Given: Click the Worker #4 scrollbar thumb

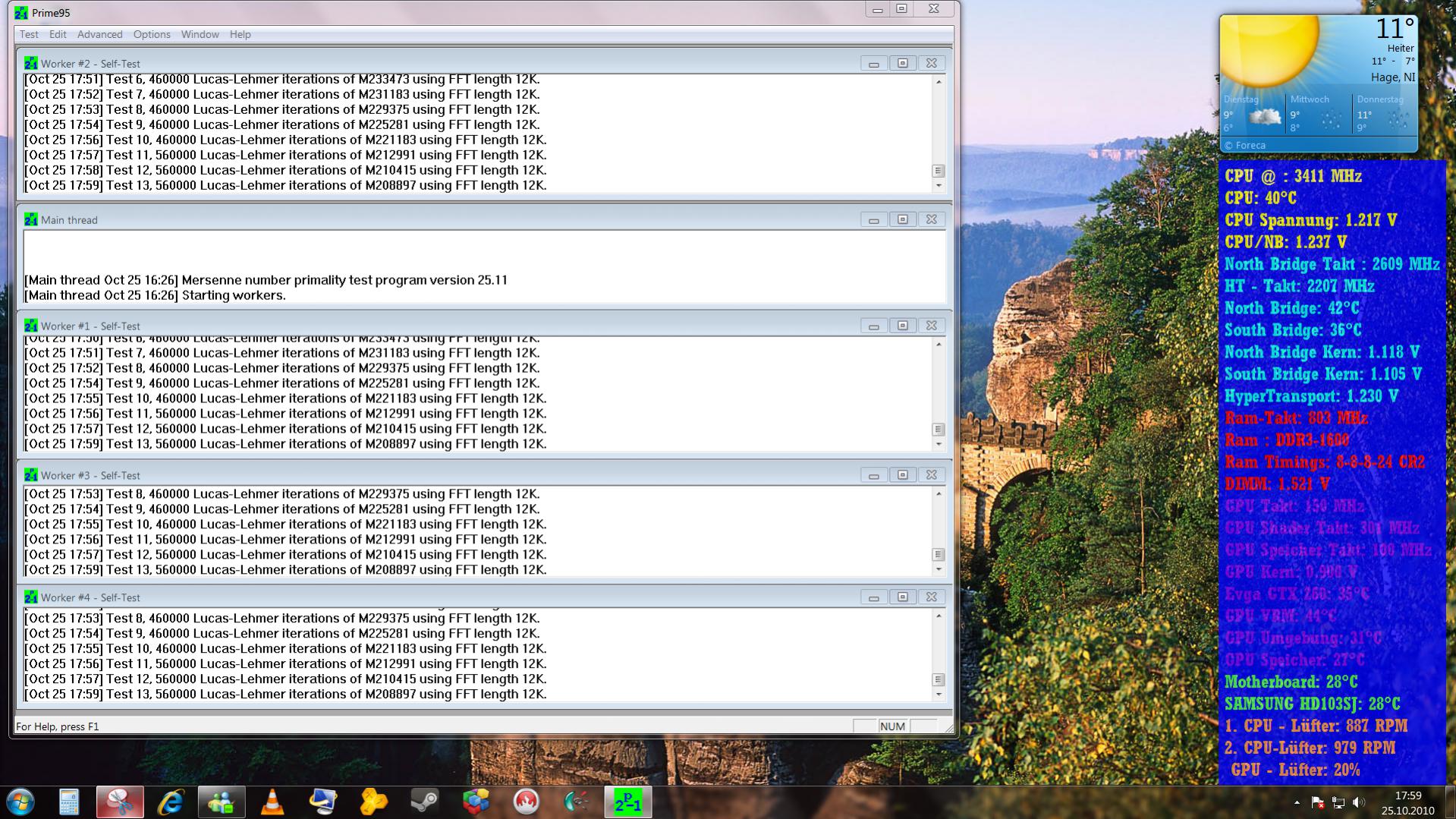Looking at the screenshot, I should pos(939,679).
